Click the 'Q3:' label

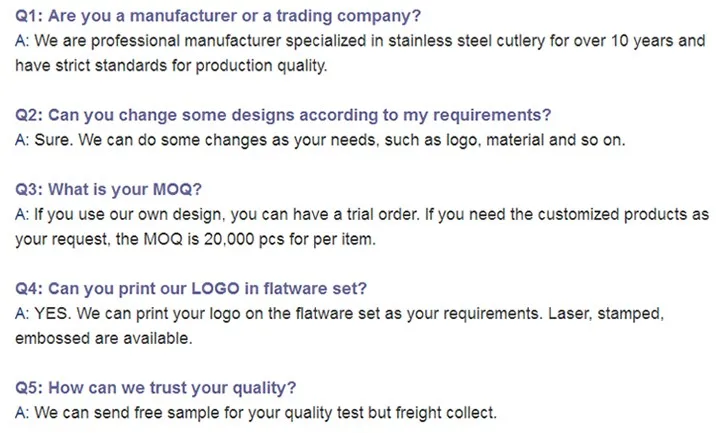(x=28, y=190)
